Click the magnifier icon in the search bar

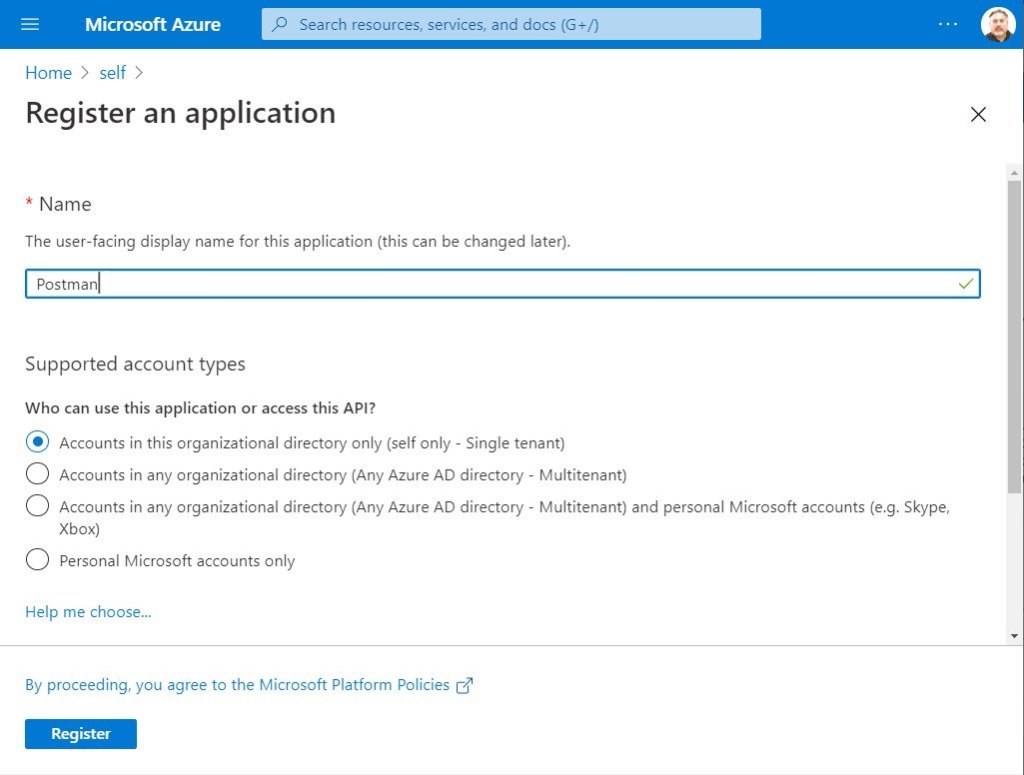(281, 23)
